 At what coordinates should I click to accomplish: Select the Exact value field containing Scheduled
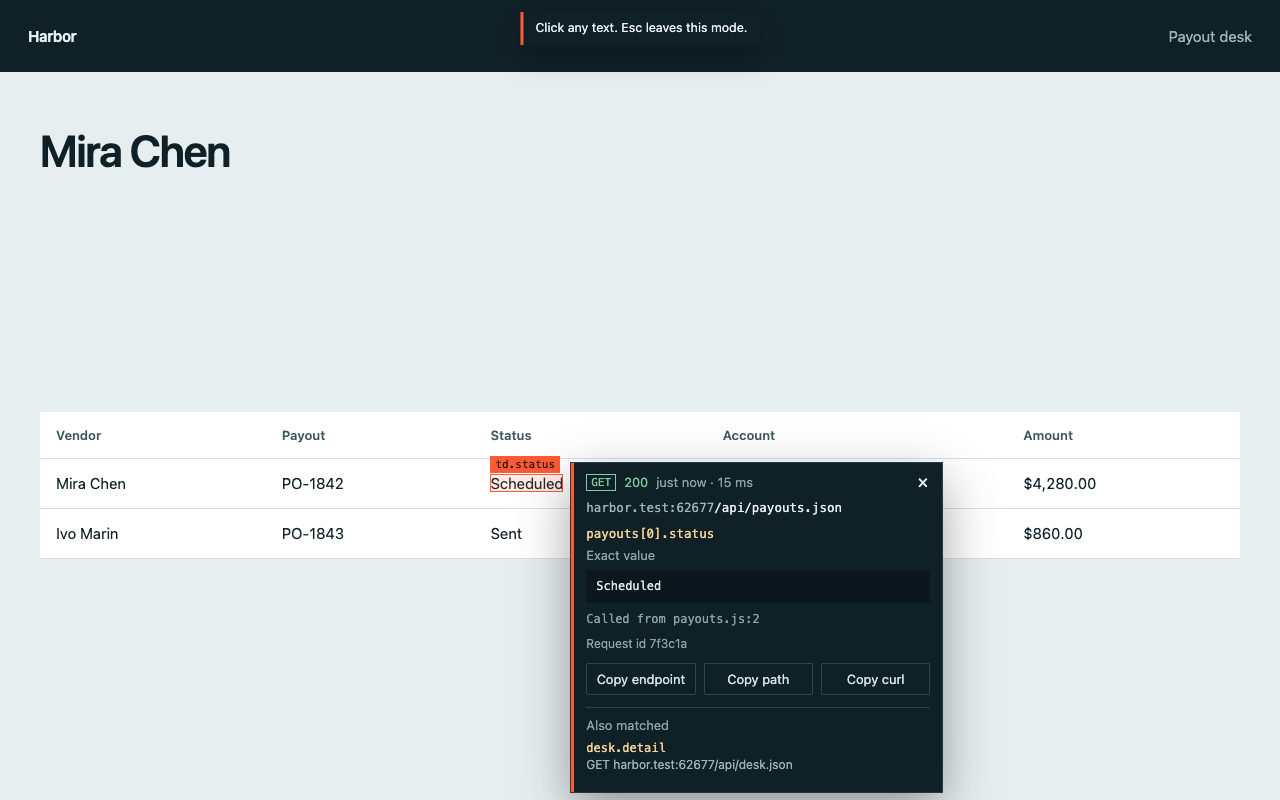[758, 586]
